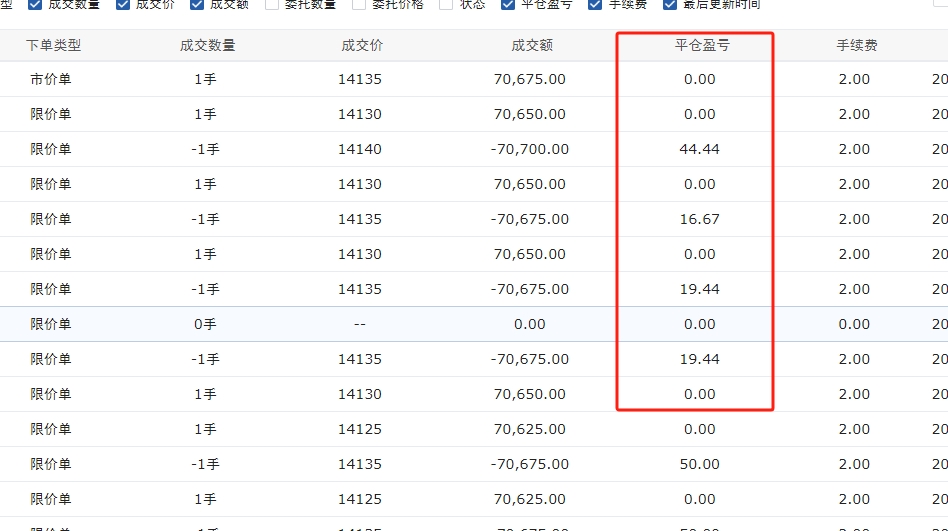Select the -70,700.00 amount cell
The height and width of the screenshot is (531, 948).
(x=530, y=149)
